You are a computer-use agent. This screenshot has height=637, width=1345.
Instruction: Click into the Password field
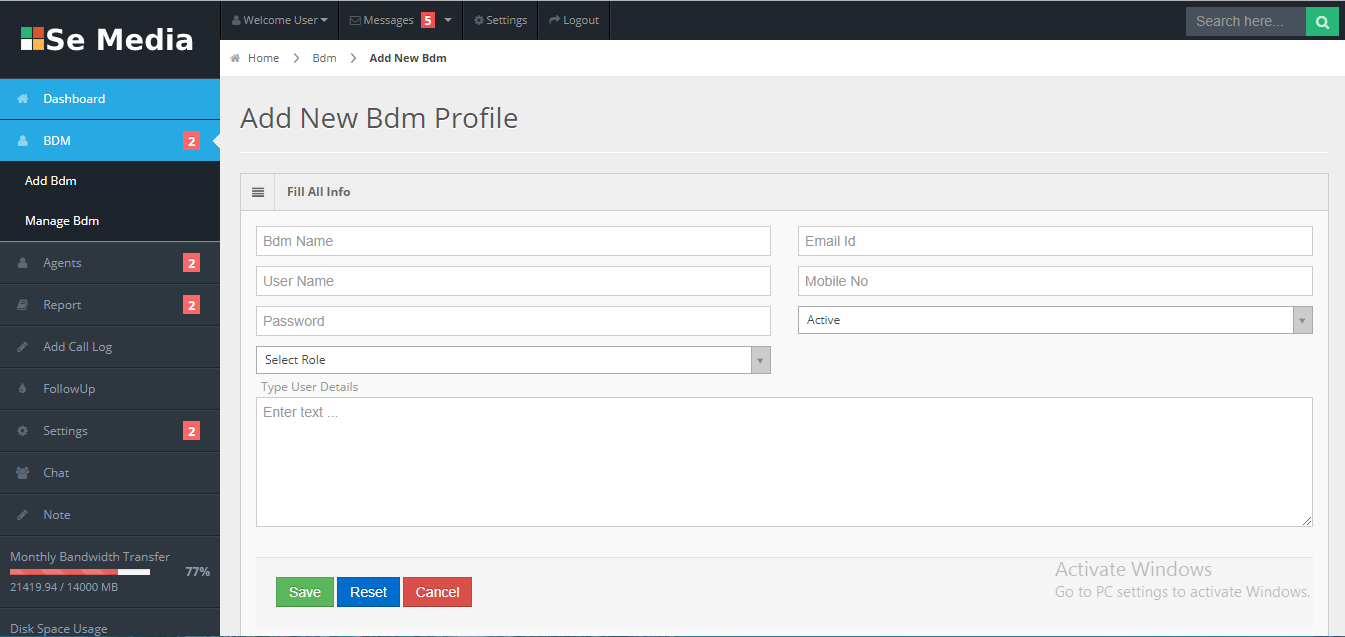point(513,321)
